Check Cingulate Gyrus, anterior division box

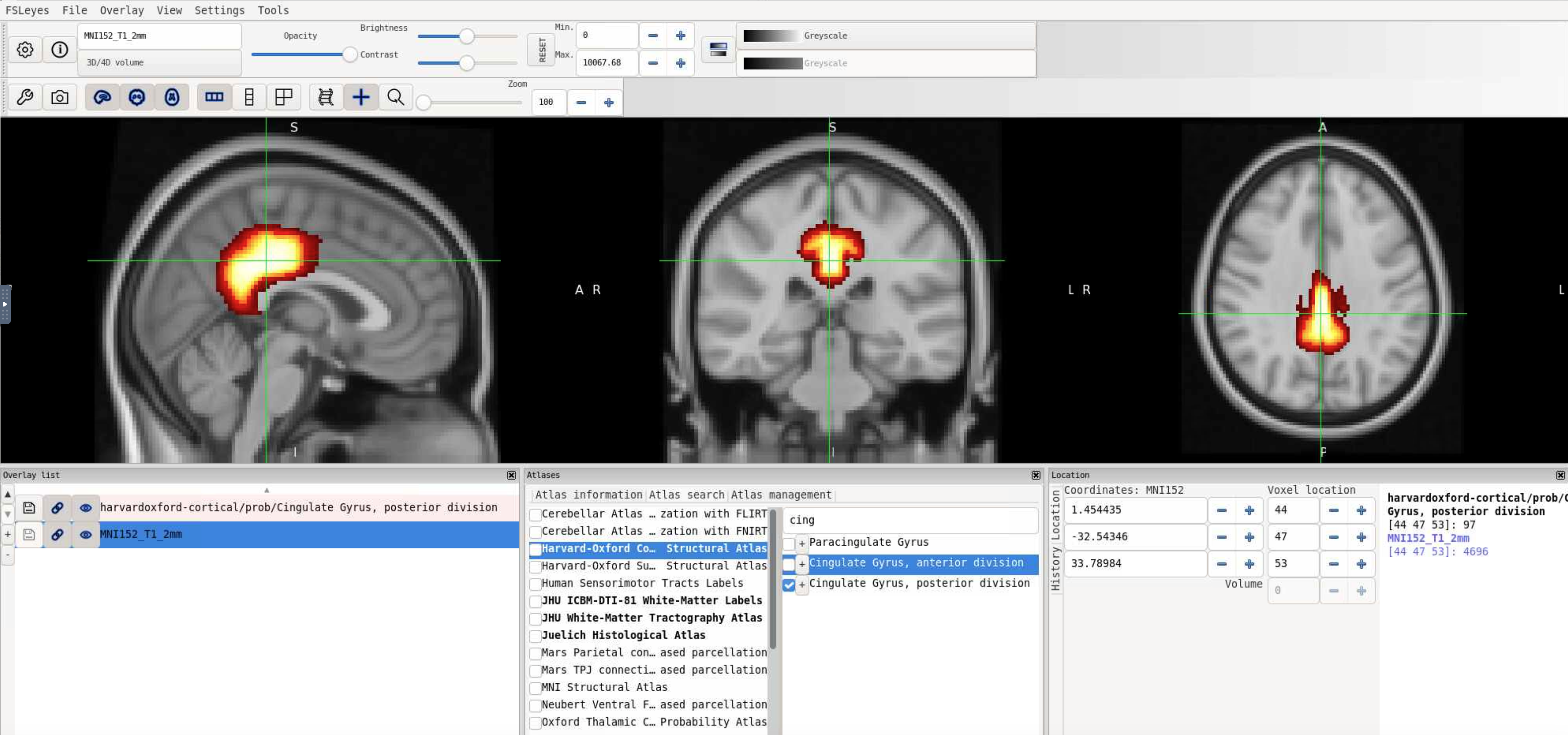click(x=789, y=564)
